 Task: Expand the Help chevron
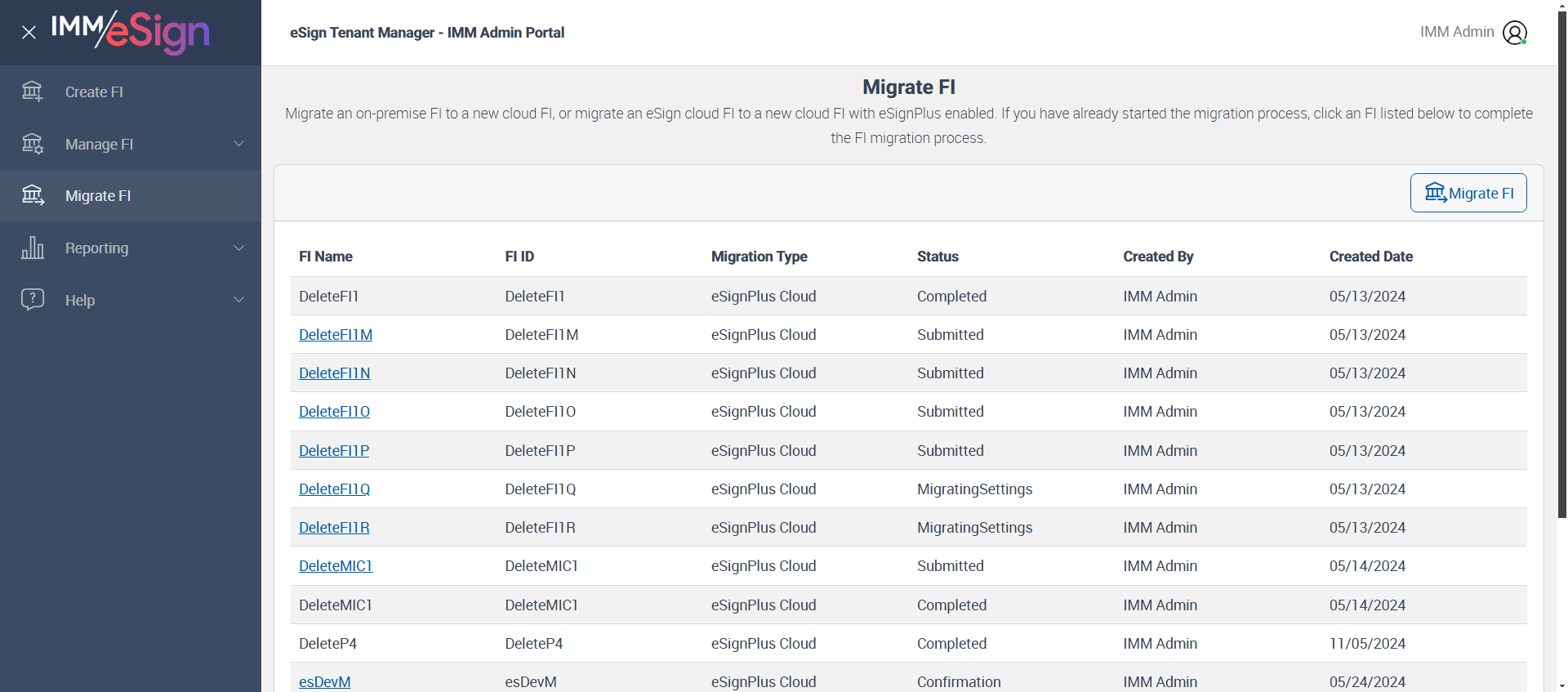pos(239,300)
